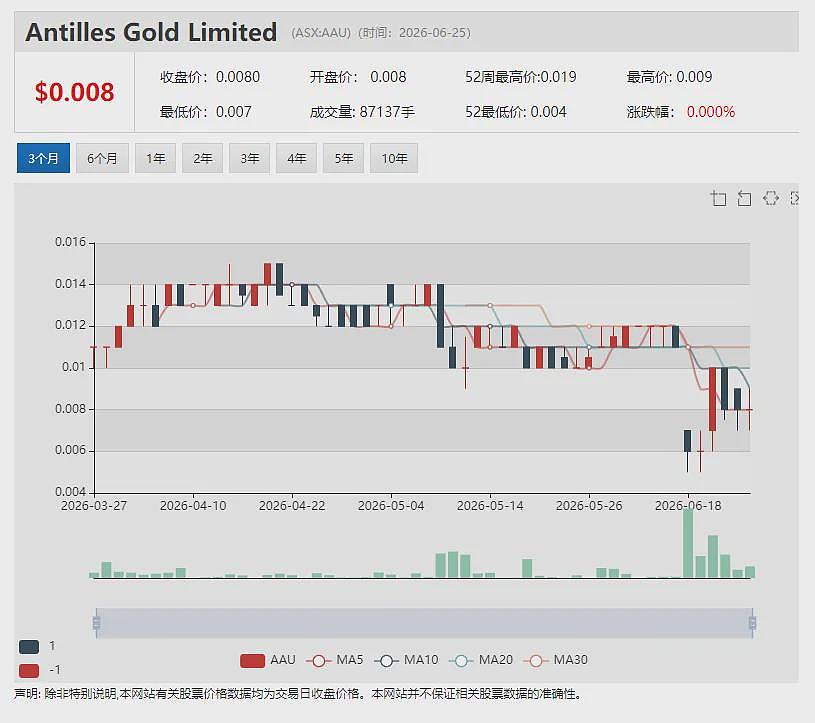Viewport: 815px width, 723px height.
Task: Toggle the AAU candlestick series legend
Action: tap(268, 660)
